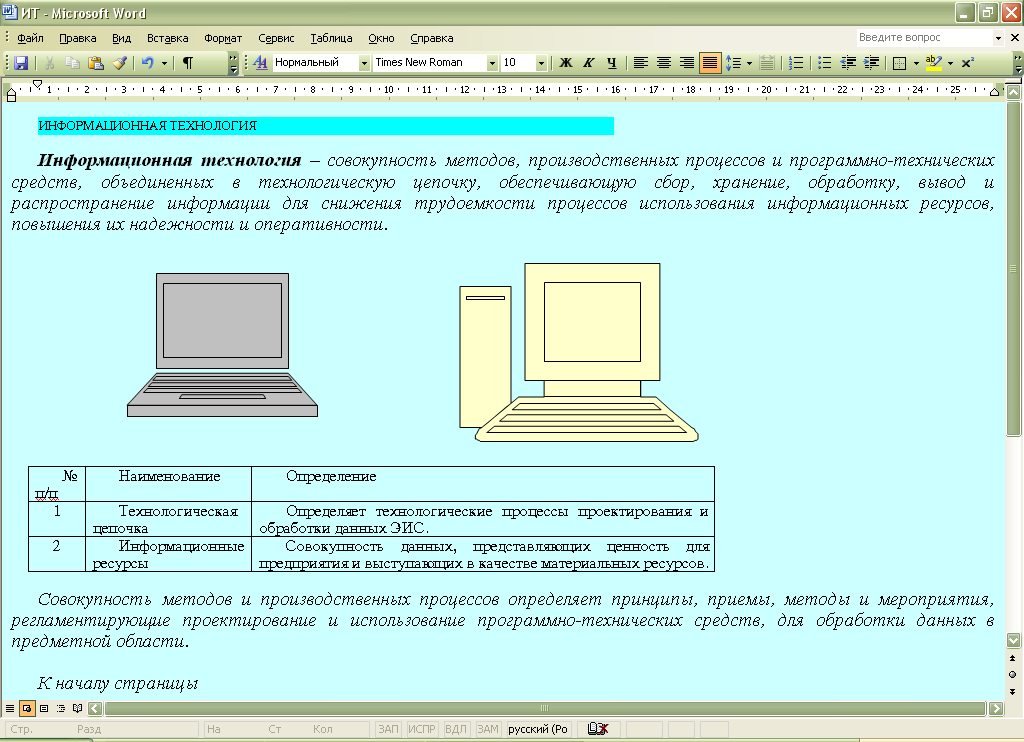This screenshot has height=742, width=1024.
Task: Click the Undo arrow icon
Action: tap(148, 63)
